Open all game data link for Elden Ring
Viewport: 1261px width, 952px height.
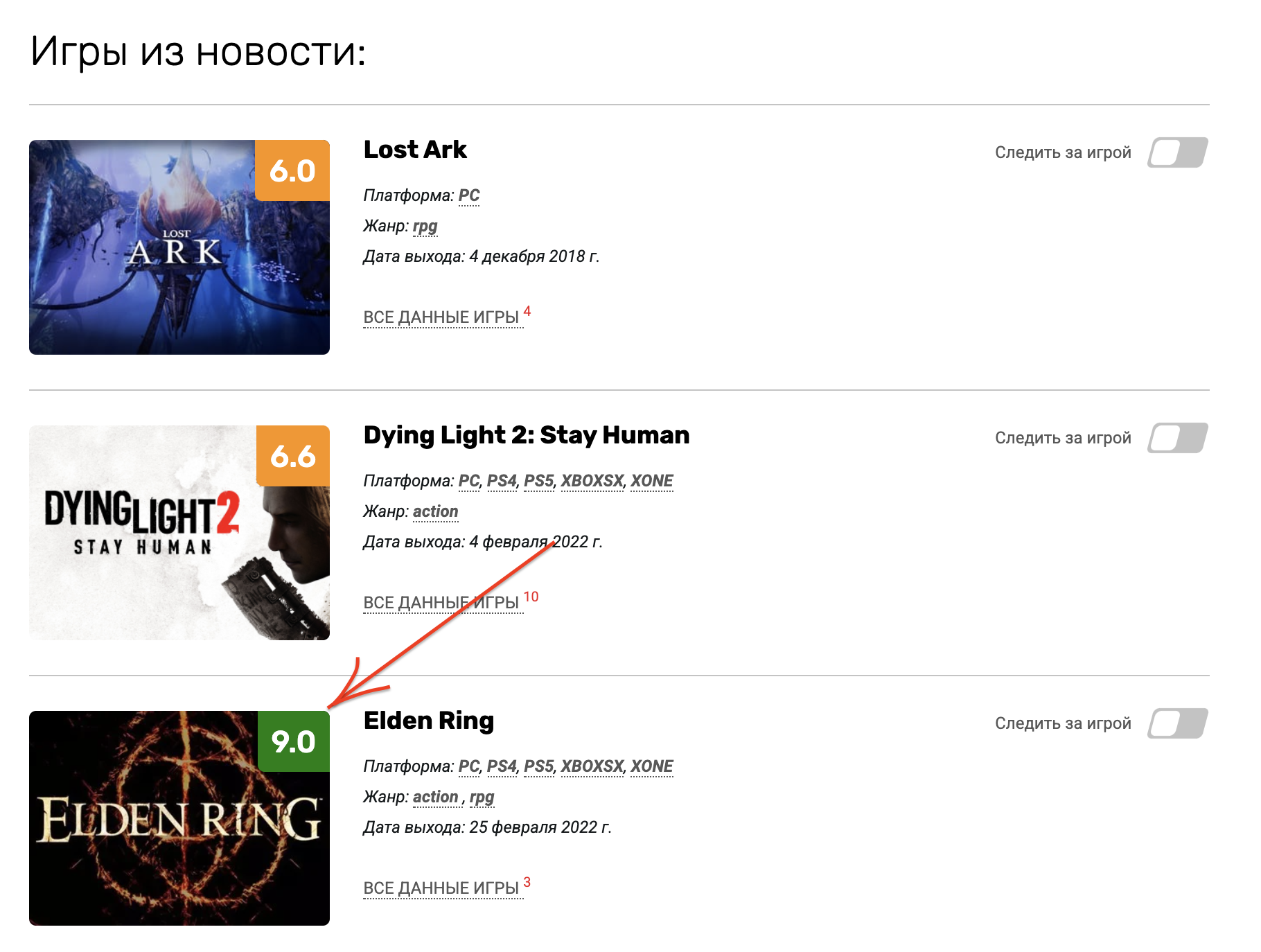[x=441, y=888]
